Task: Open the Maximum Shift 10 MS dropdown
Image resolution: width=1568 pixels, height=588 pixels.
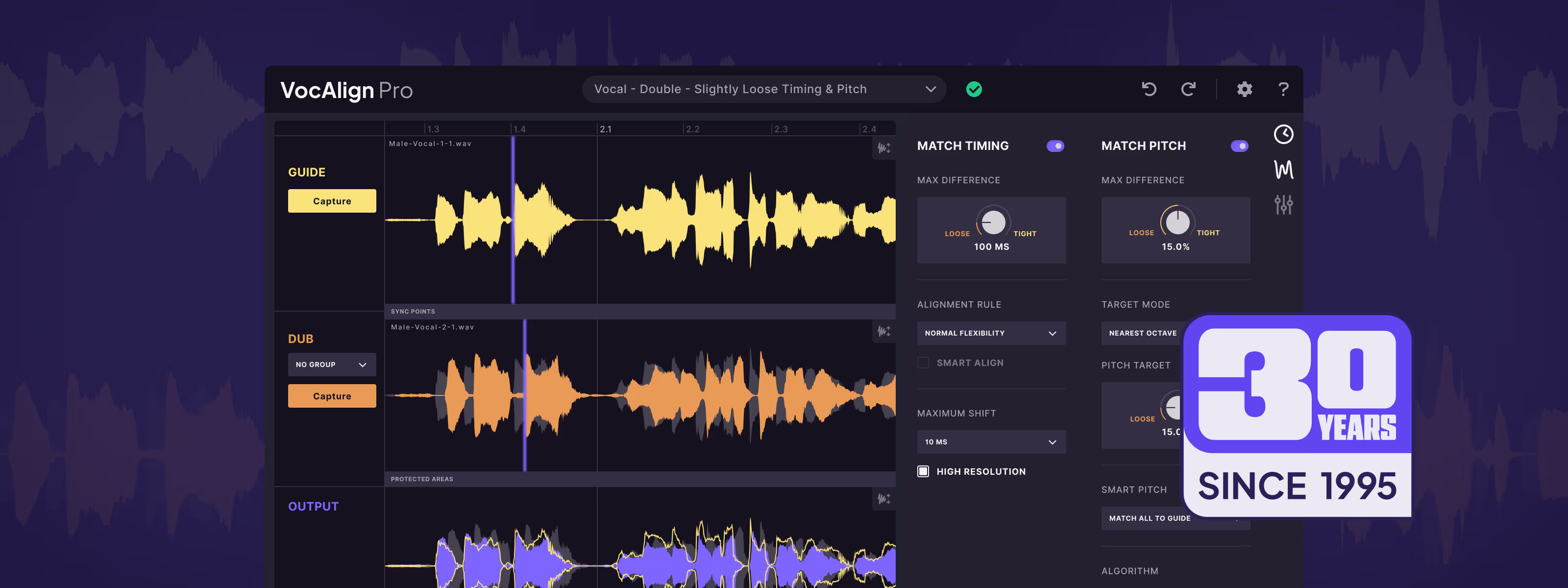Action: click(x=991, y=442)
